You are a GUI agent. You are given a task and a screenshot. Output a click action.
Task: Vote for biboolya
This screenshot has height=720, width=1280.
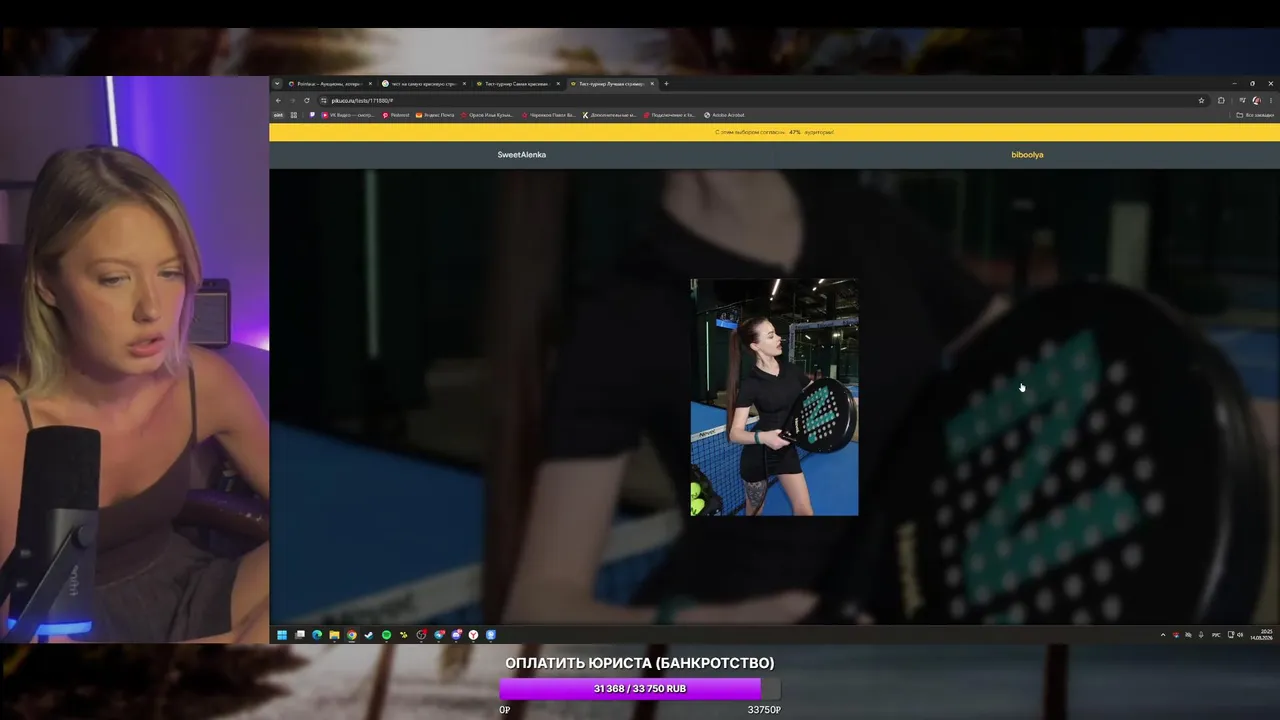tap(1027, 155)
